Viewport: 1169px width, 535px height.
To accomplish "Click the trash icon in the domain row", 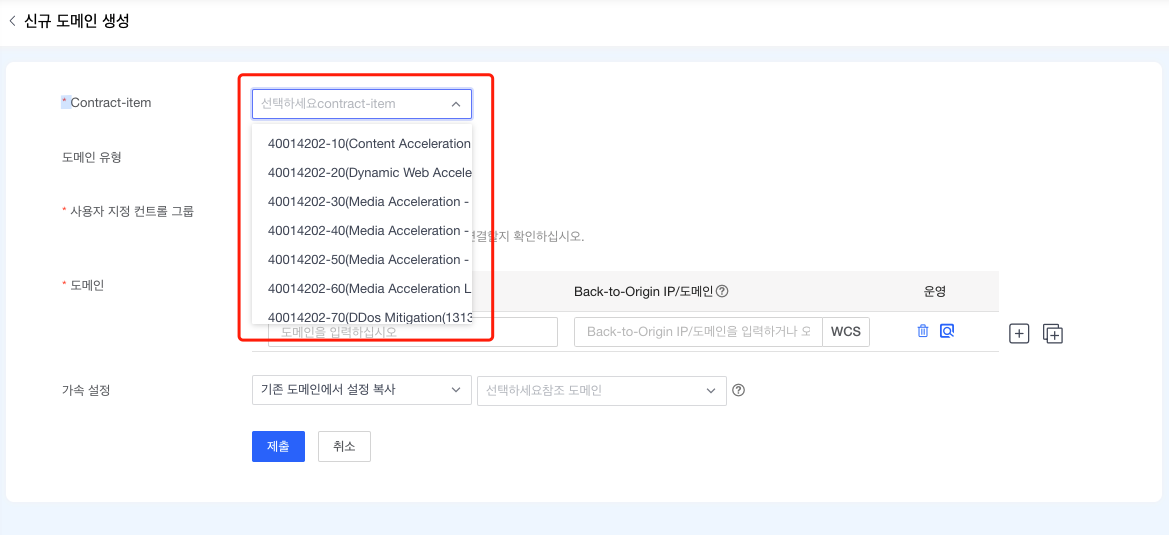I will tap(923, 331).
